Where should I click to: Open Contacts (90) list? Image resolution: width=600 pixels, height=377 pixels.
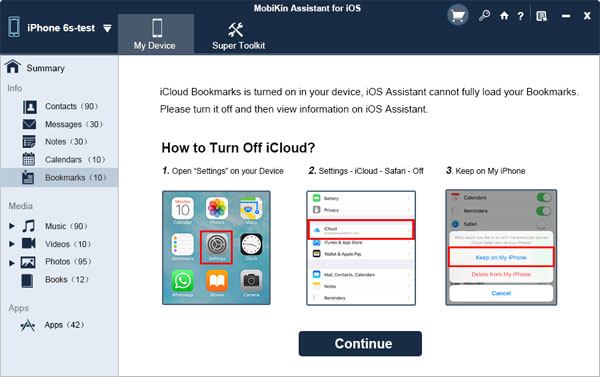pyautogui.click(x=72, y=106)
